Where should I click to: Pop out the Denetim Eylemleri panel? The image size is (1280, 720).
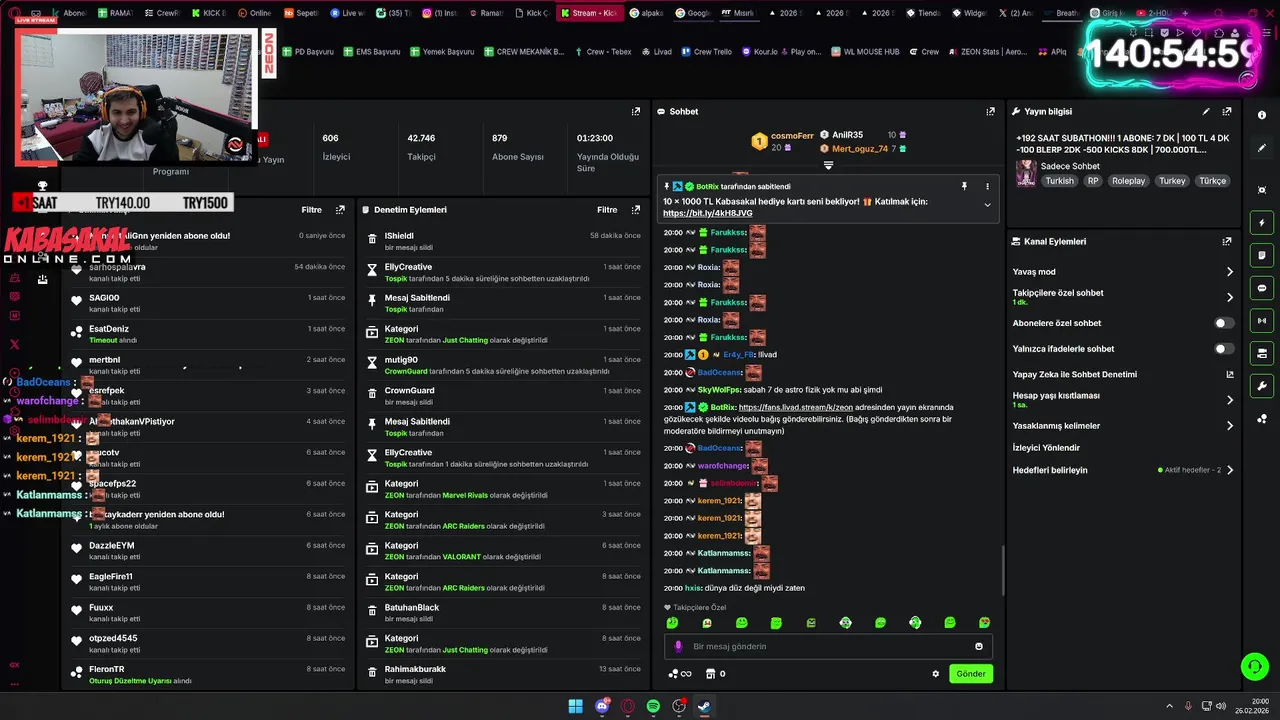636,210
